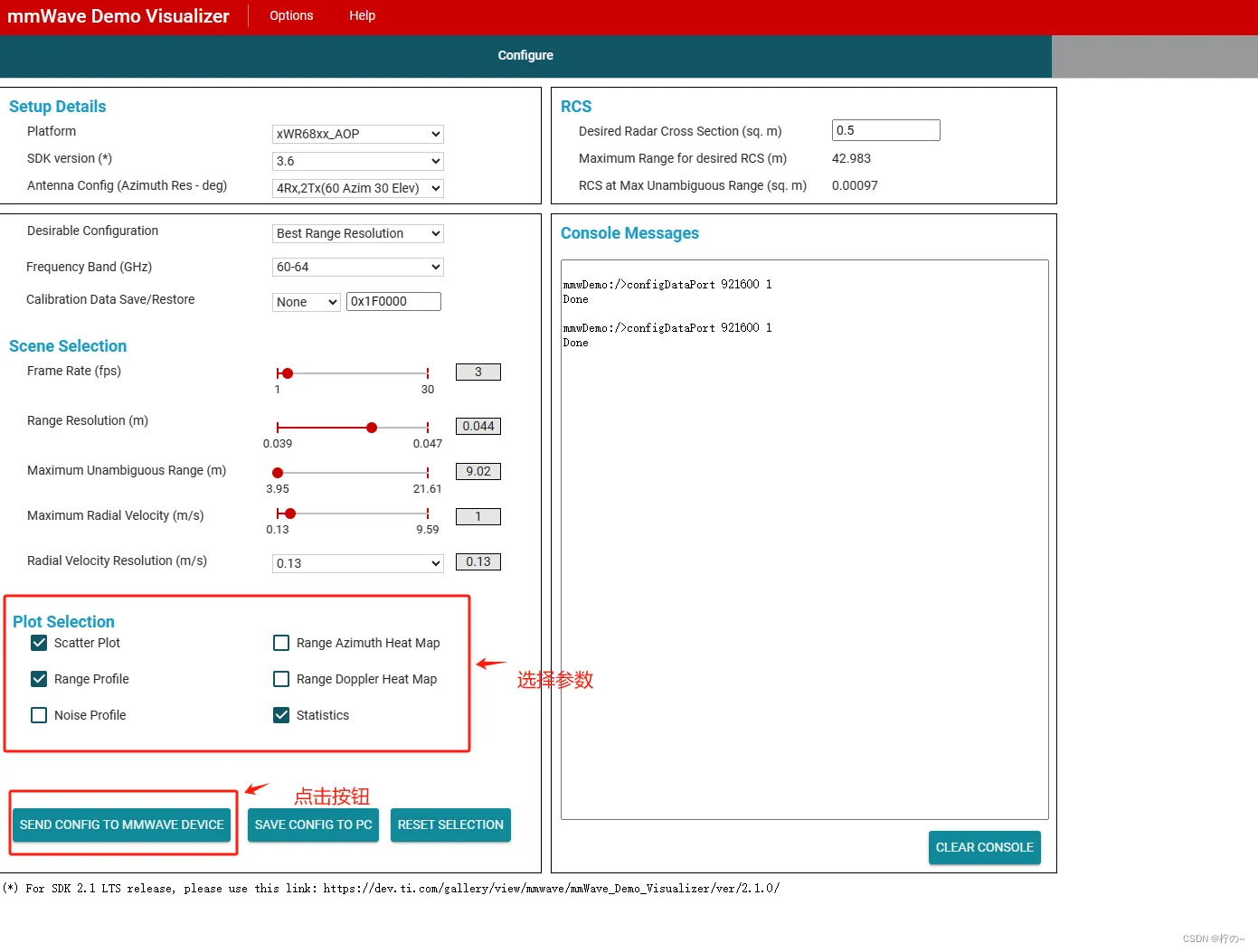
Task: Click the Clear Console button
Action: click(984, 847)
